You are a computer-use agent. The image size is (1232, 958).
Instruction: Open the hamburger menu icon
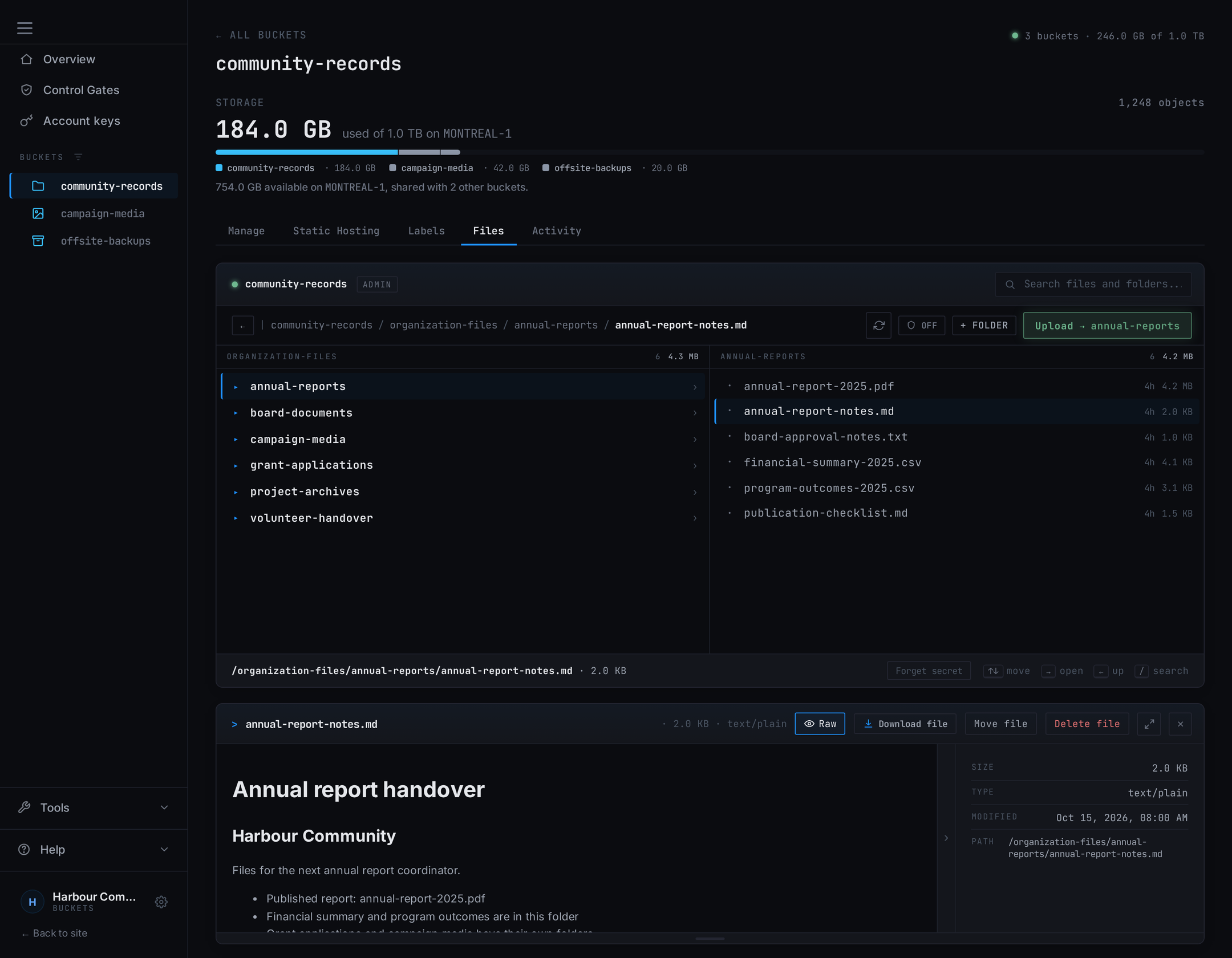pyautogui.click(x=25, y=28)
